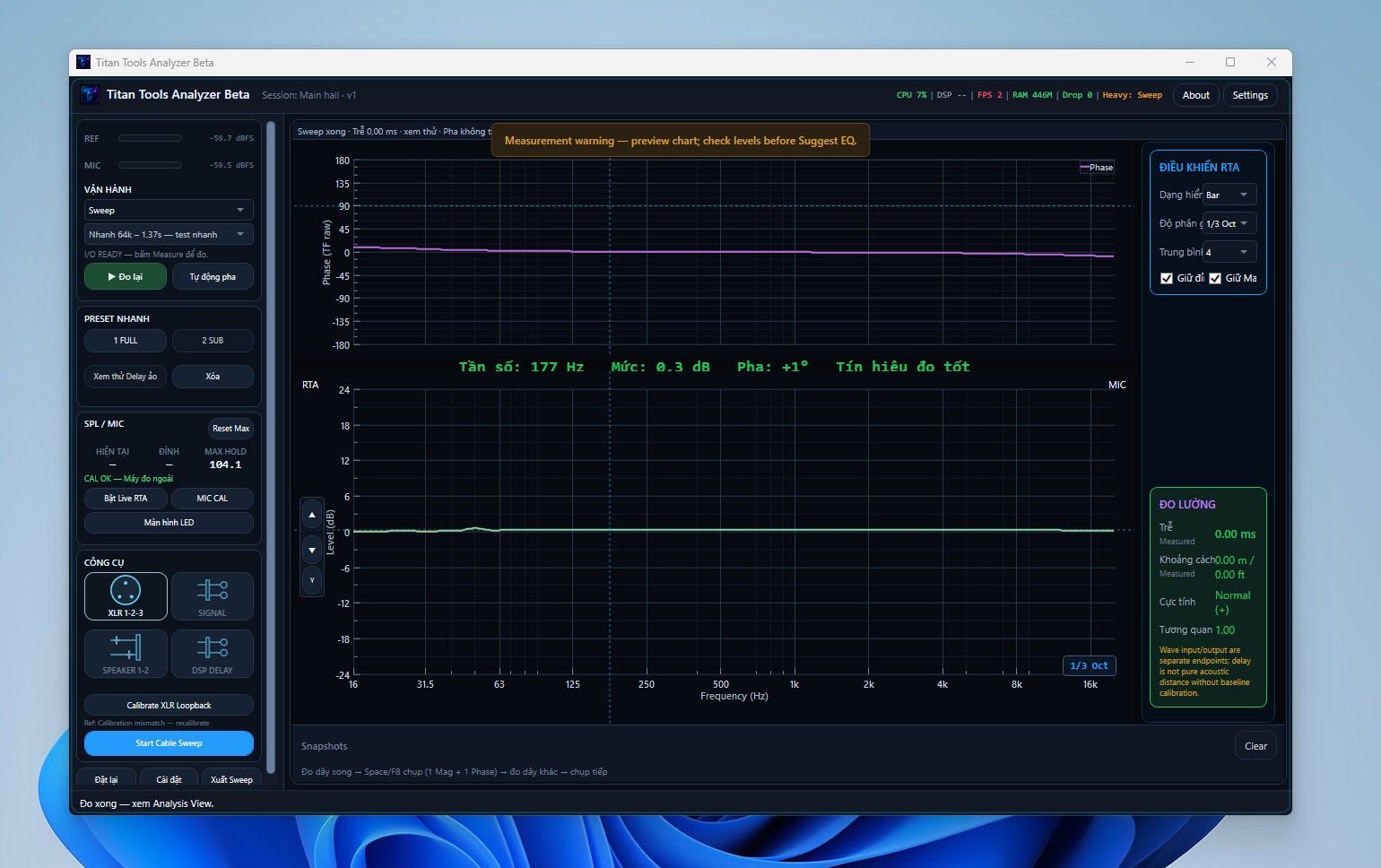The width and height of the screenshot is (1381, 868).
Task: Click the left panel vertical scrollbar
Action: click(271, 448)
